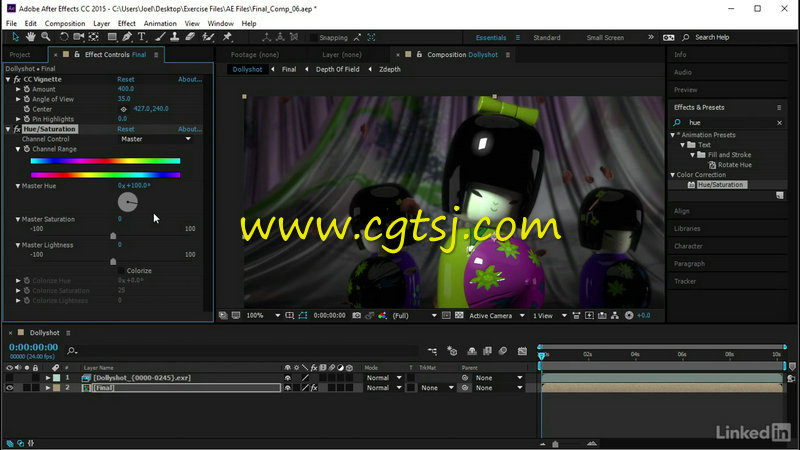This screenshot has height=450, width=800.
Task: Select the Rotation tool
Action: pos(64,37)
